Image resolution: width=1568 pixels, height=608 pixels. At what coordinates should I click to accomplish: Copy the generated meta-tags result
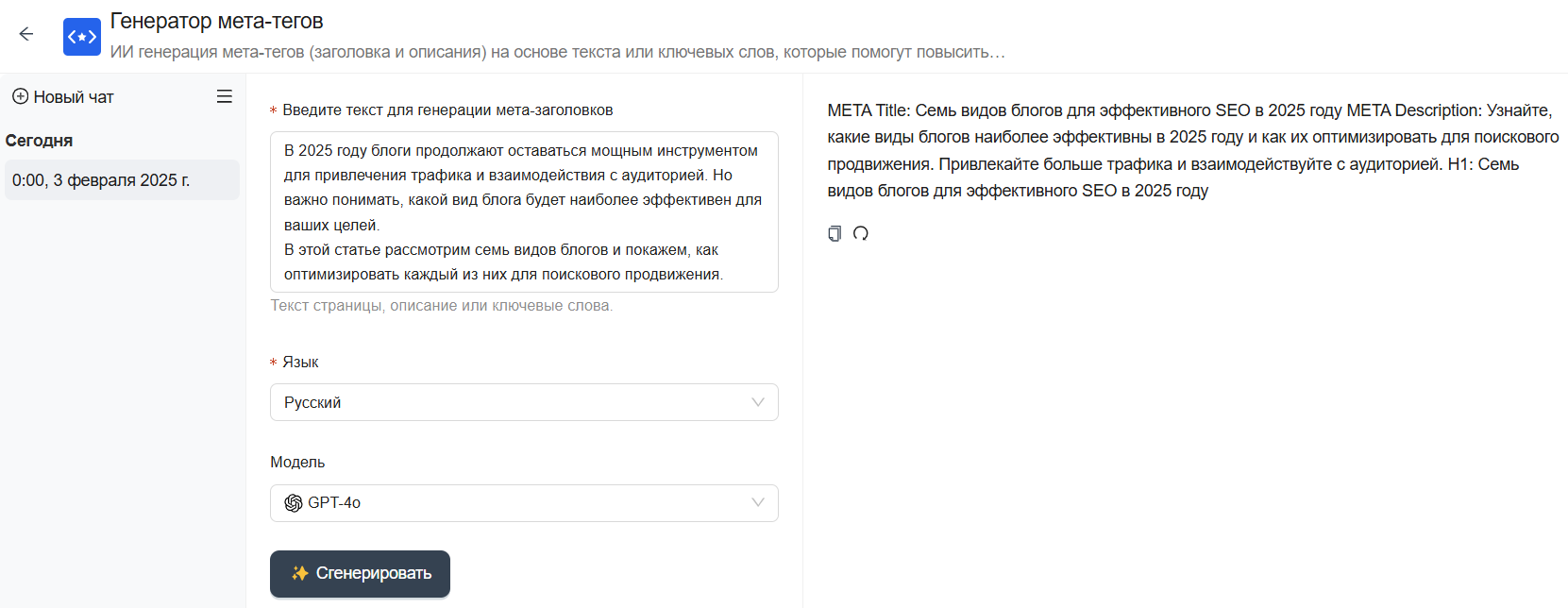click(835, 233)
